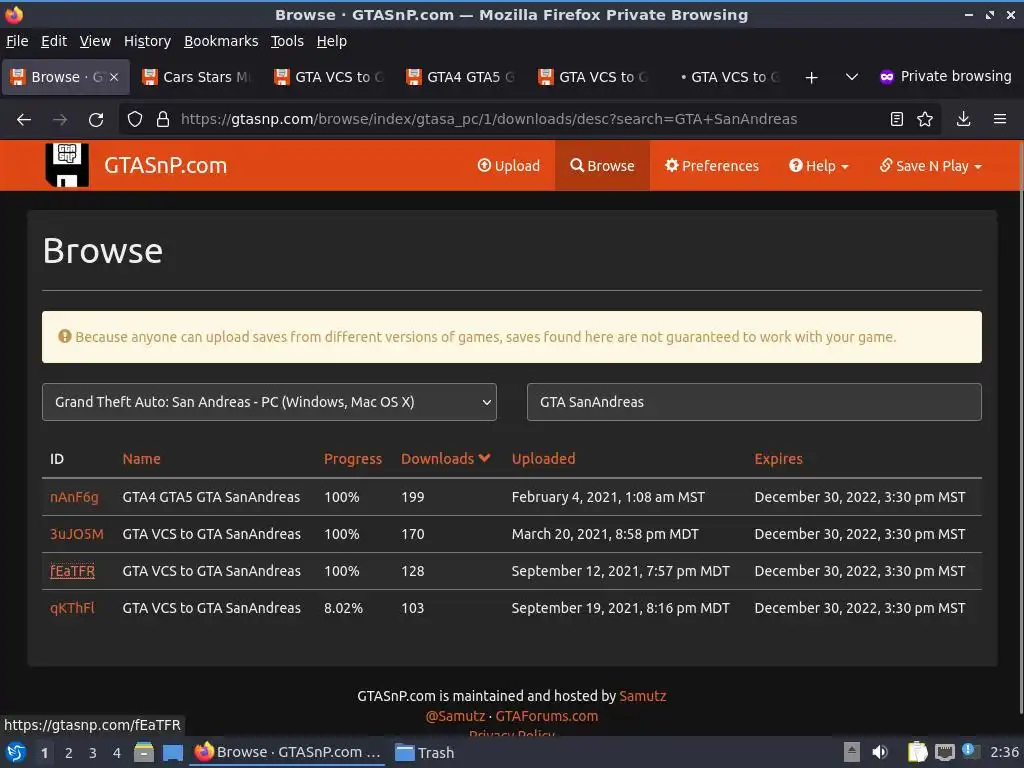Open save fEaTFR link
The image size is (1024, 768).
point(72,571)
